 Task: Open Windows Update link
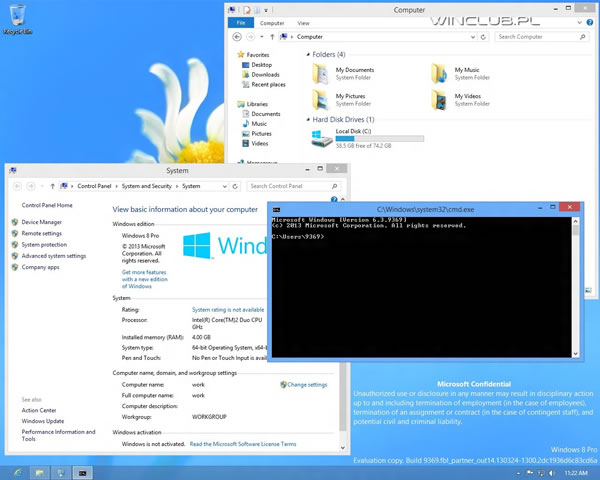43,421
